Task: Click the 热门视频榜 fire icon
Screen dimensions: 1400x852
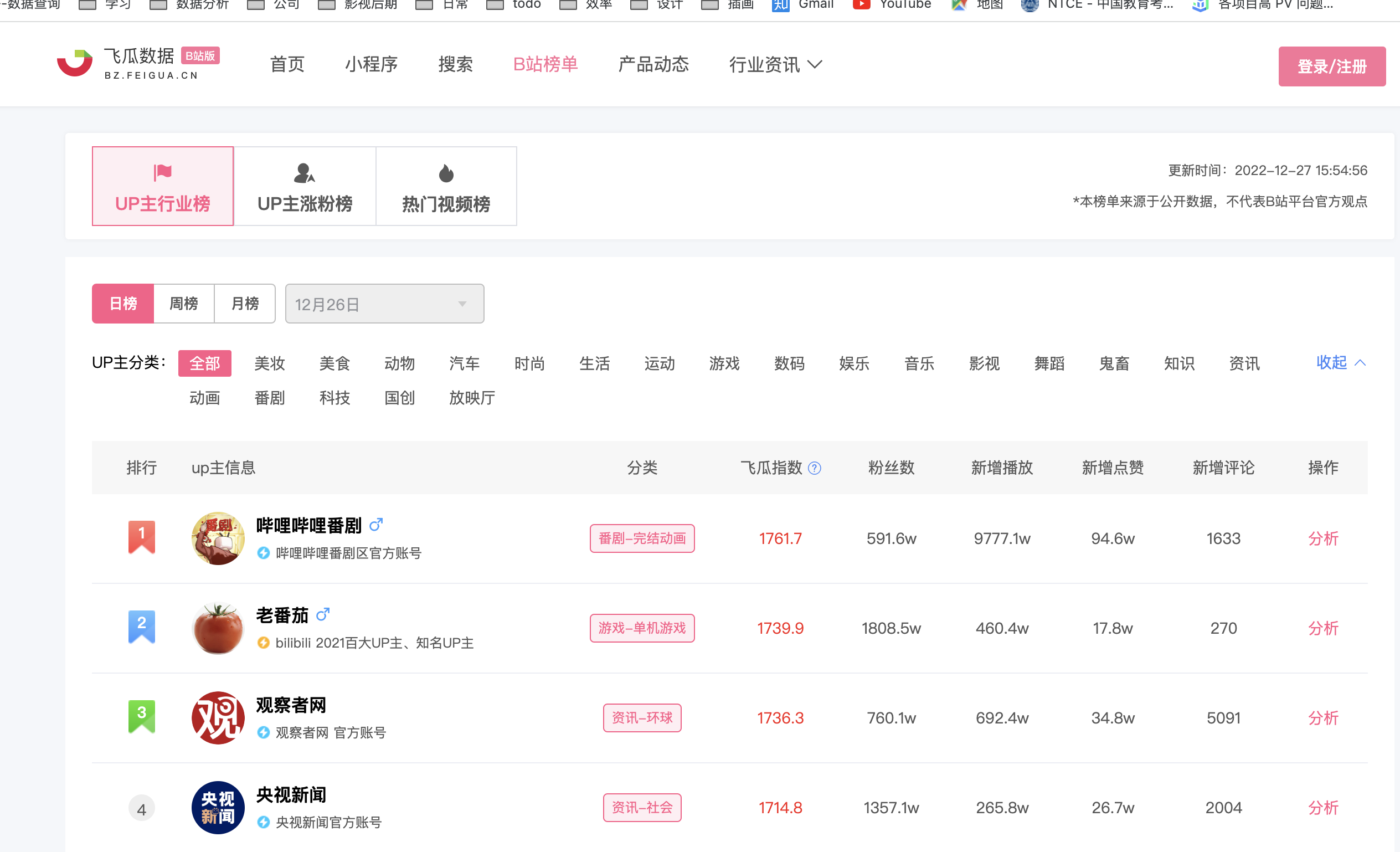Action: (446, 173)
